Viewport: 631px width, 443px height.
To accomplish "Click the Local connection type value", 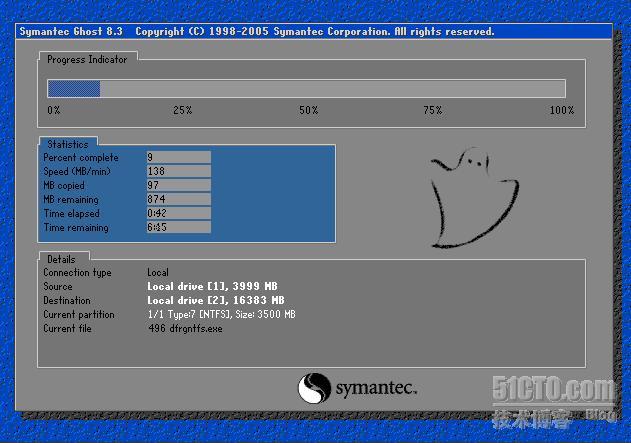I will (158, 272).
